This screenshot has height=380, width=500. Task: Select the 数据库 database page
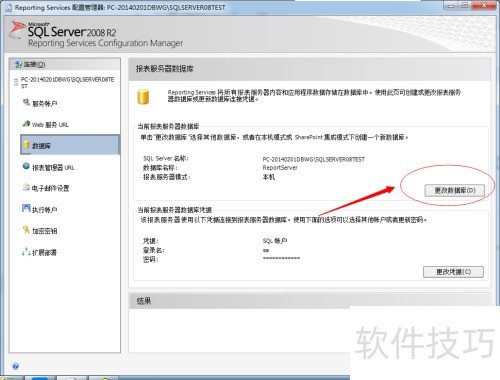(x=70, y=145)
